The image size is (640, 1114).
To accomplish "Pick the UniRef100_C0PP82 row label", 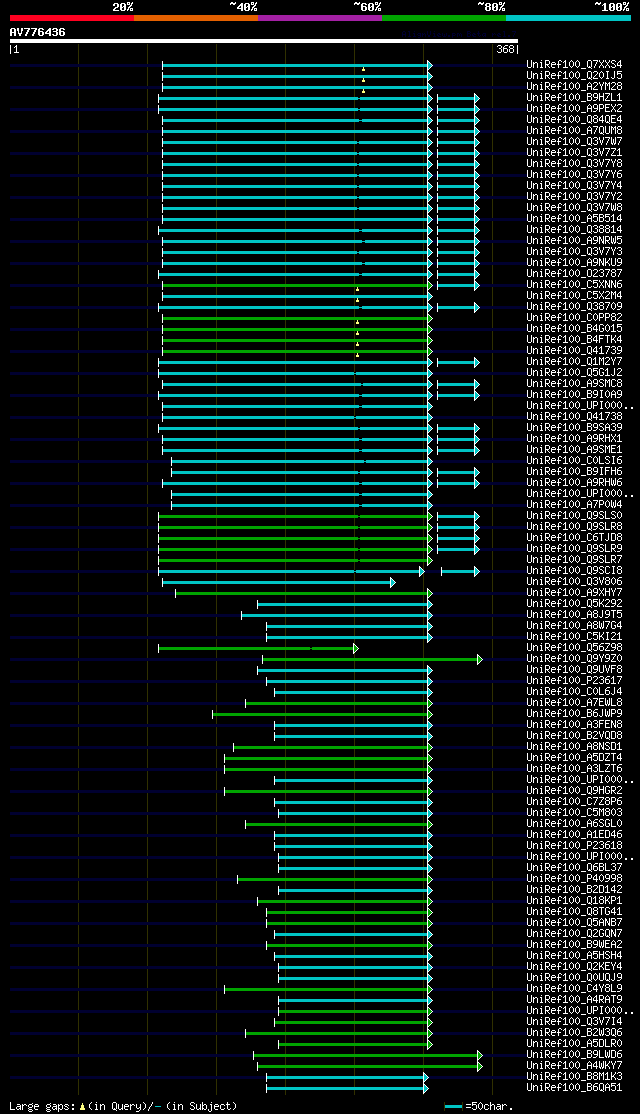I will click(574, 318).
